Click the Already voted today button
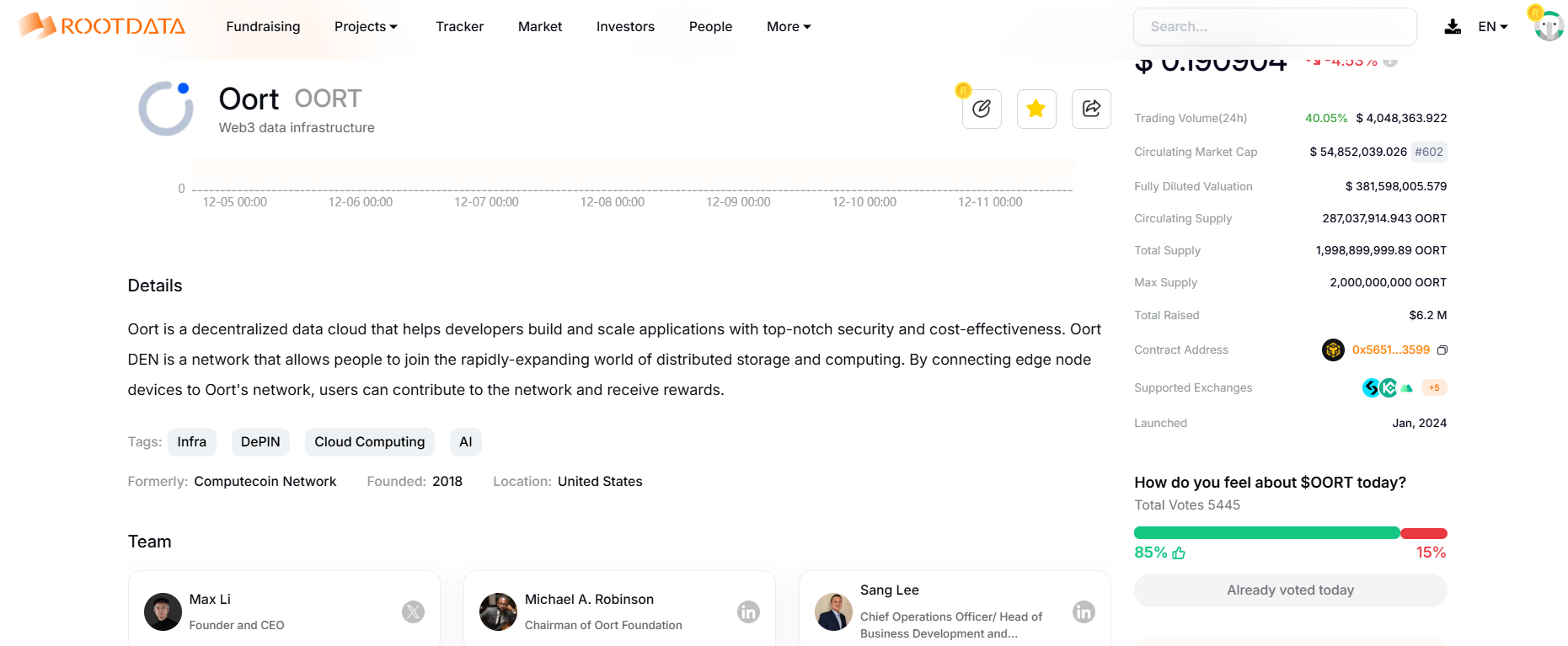This screenshot has height=646, width=1568. click(1290, 590)
